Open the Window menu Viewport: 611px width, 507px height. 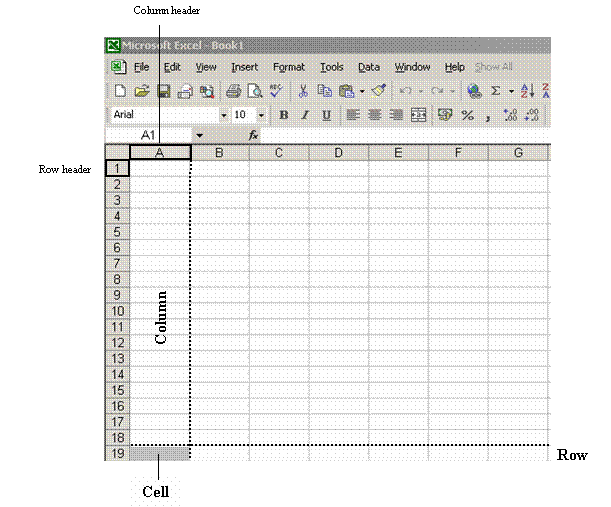(412, 67)
